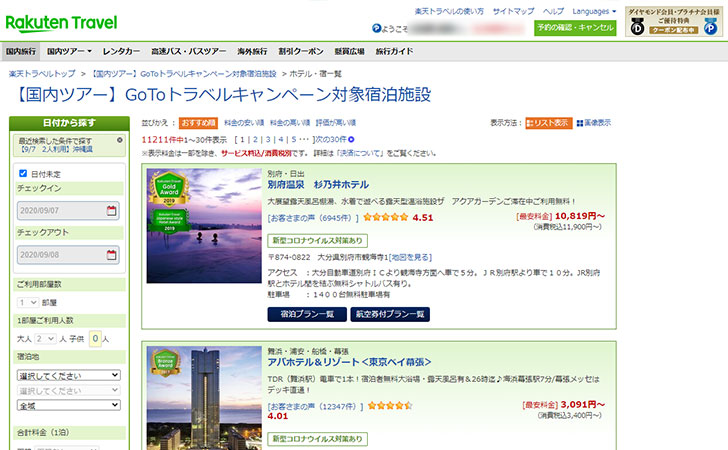Click 航空券付プラン一覧 button
This screenshot has width=728, height=450.
coord(390,314)
